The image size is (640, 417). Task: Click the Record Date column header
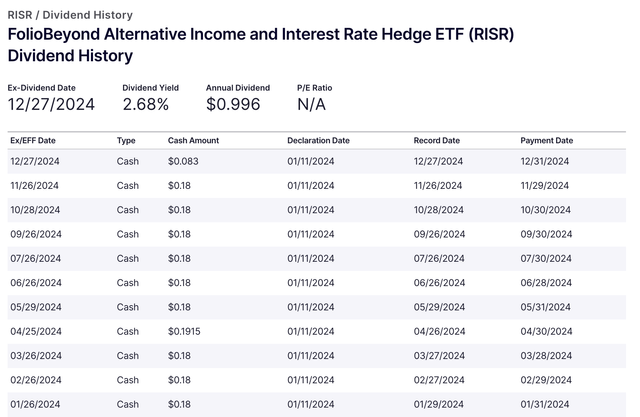click(437, 140)
